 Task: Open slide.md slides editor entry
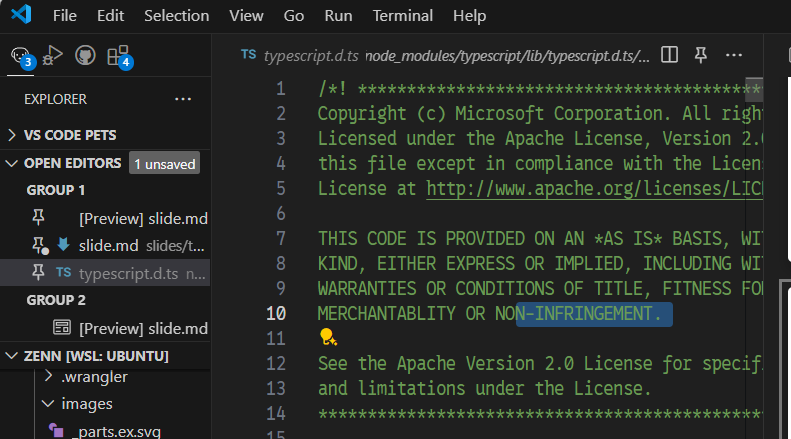tap(108, 246)
